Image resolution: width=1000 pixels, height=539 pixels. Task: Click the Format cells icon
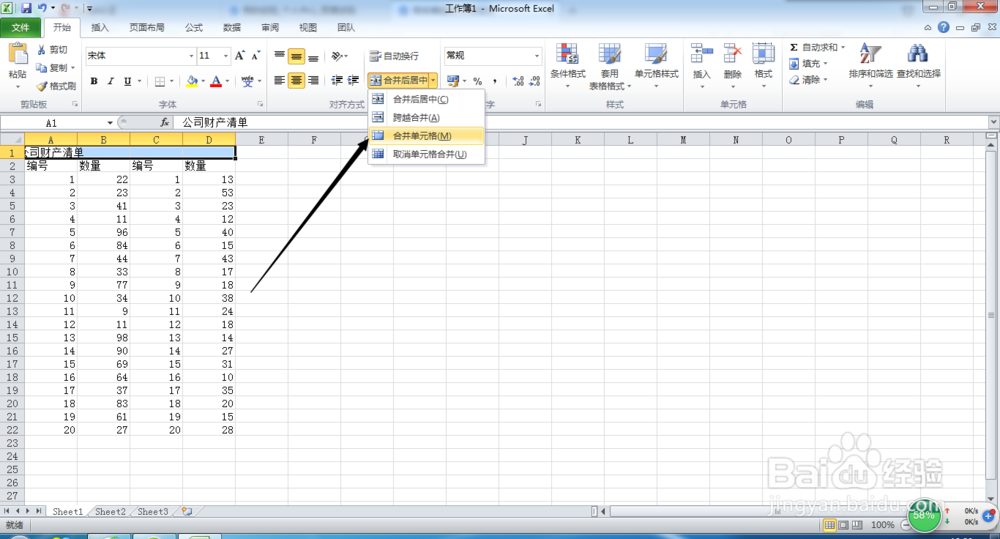(763, 54)
